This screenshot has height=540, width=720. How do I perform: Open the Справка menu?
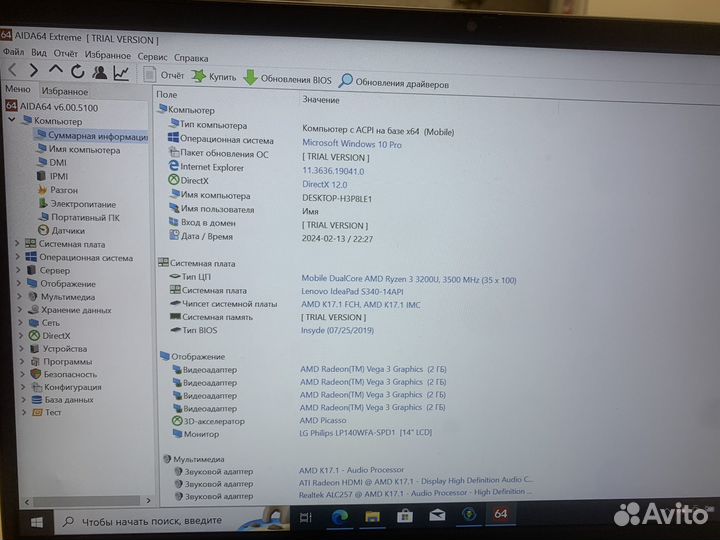[191, 58]
